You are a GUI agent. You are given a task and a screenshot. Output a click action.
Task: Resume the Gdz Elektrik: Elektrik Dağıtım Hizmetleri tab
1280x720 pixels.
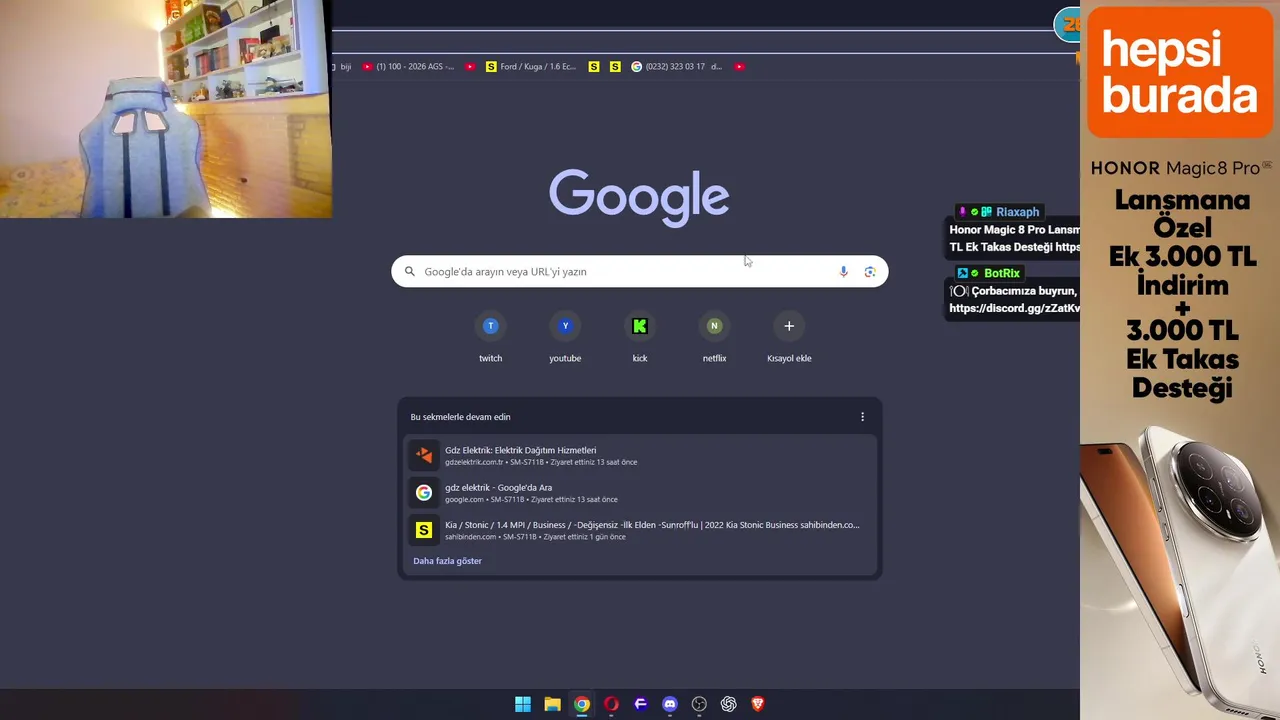tap(640, 455)
